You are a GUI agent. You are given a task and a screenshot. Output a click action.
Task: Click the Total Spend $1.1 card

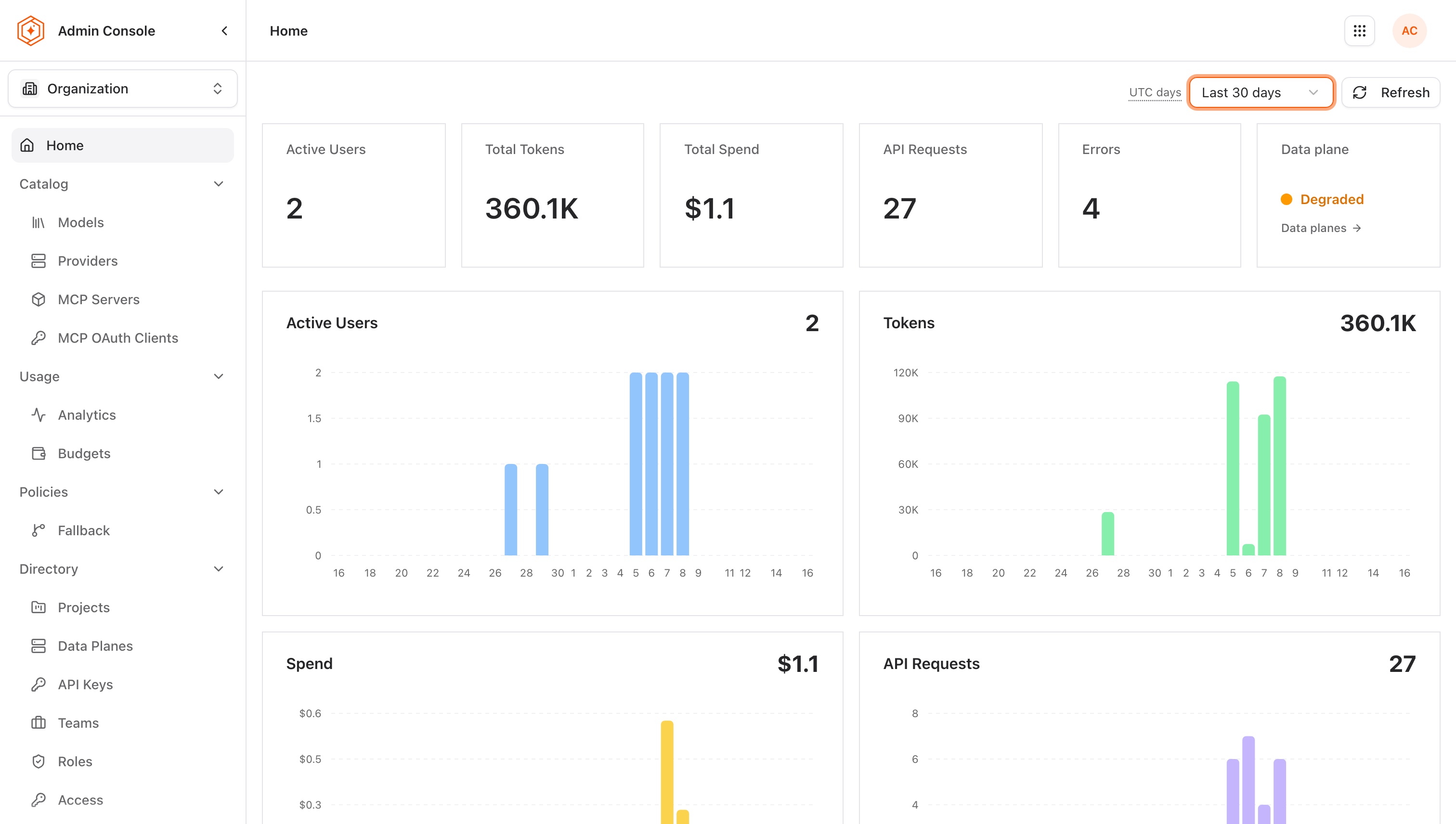coord(751,195)
